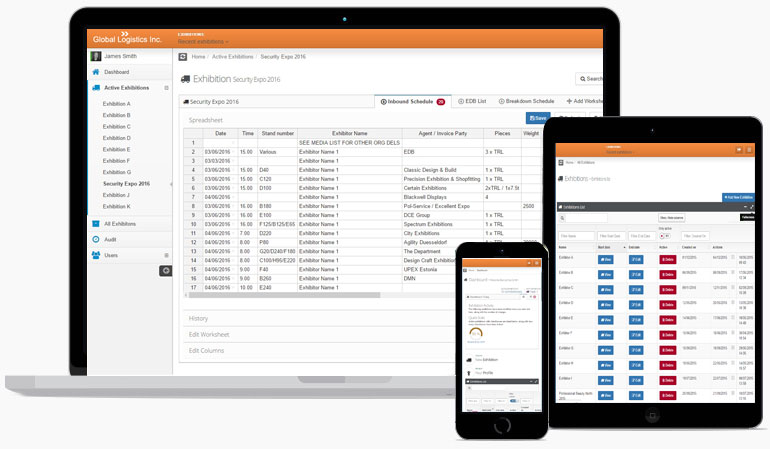Click the Stand number column header
The width and height of the screenshot is (770, 449).
[277, 133]
